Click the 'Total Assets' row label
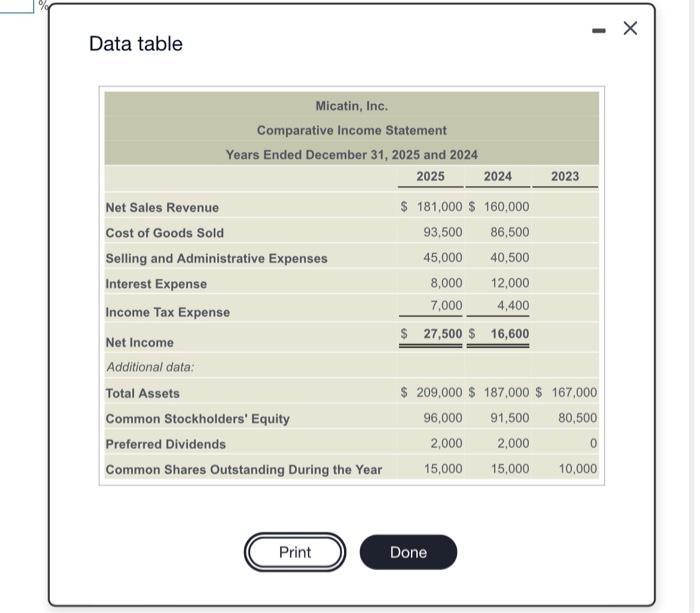 [x=143, y=393]
